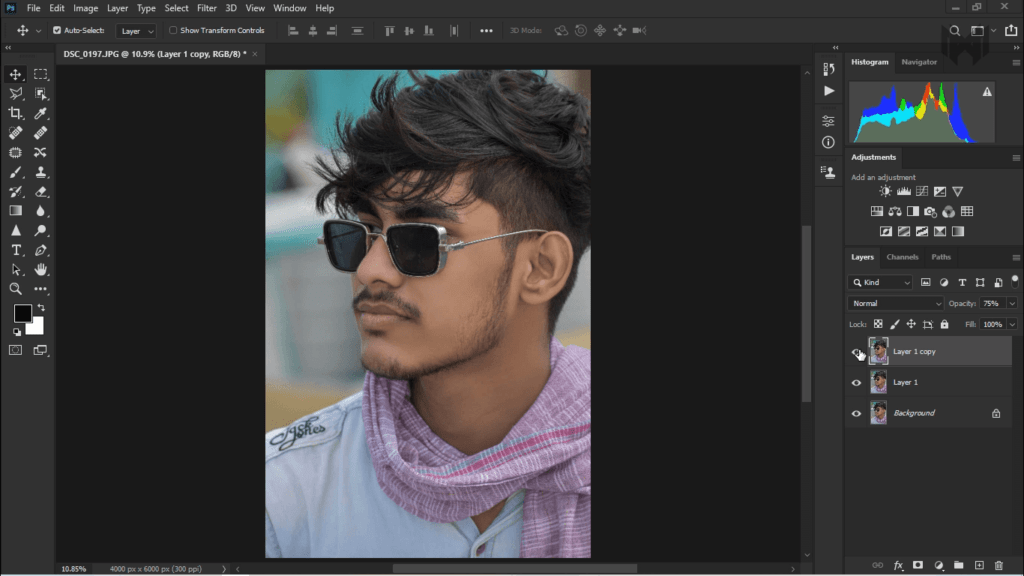Open the Auto-Select Layer dropdown
The height and width of the screenshot is (576, 1024).
click(136, 31)
